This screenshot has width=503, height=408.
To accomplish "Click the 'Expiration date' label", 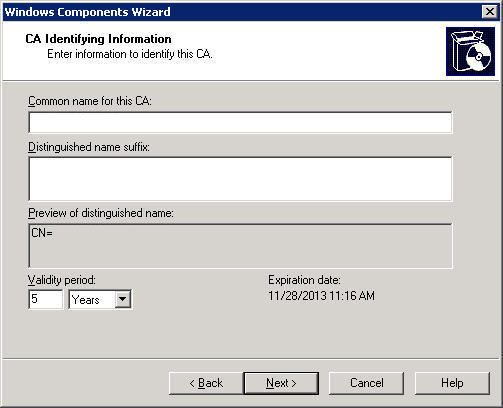I will tap(304, 280).
